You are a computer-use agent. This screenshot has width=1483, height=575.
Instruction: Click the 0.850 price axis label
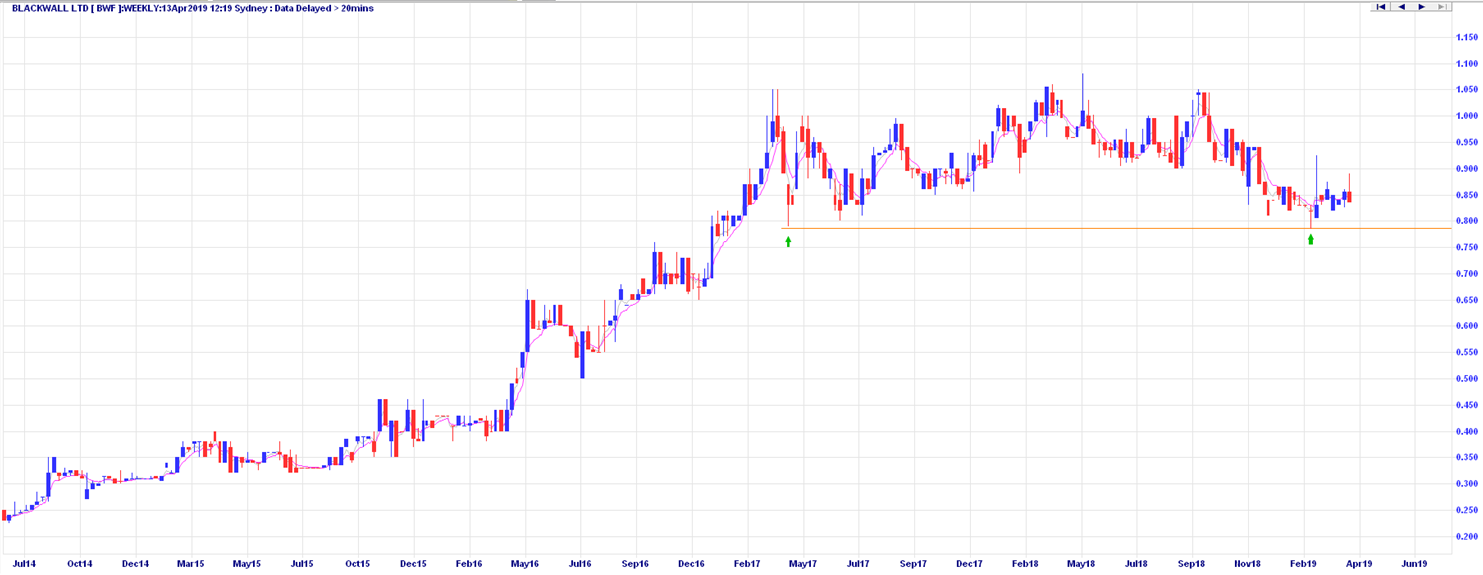[x=1467, y=195]
